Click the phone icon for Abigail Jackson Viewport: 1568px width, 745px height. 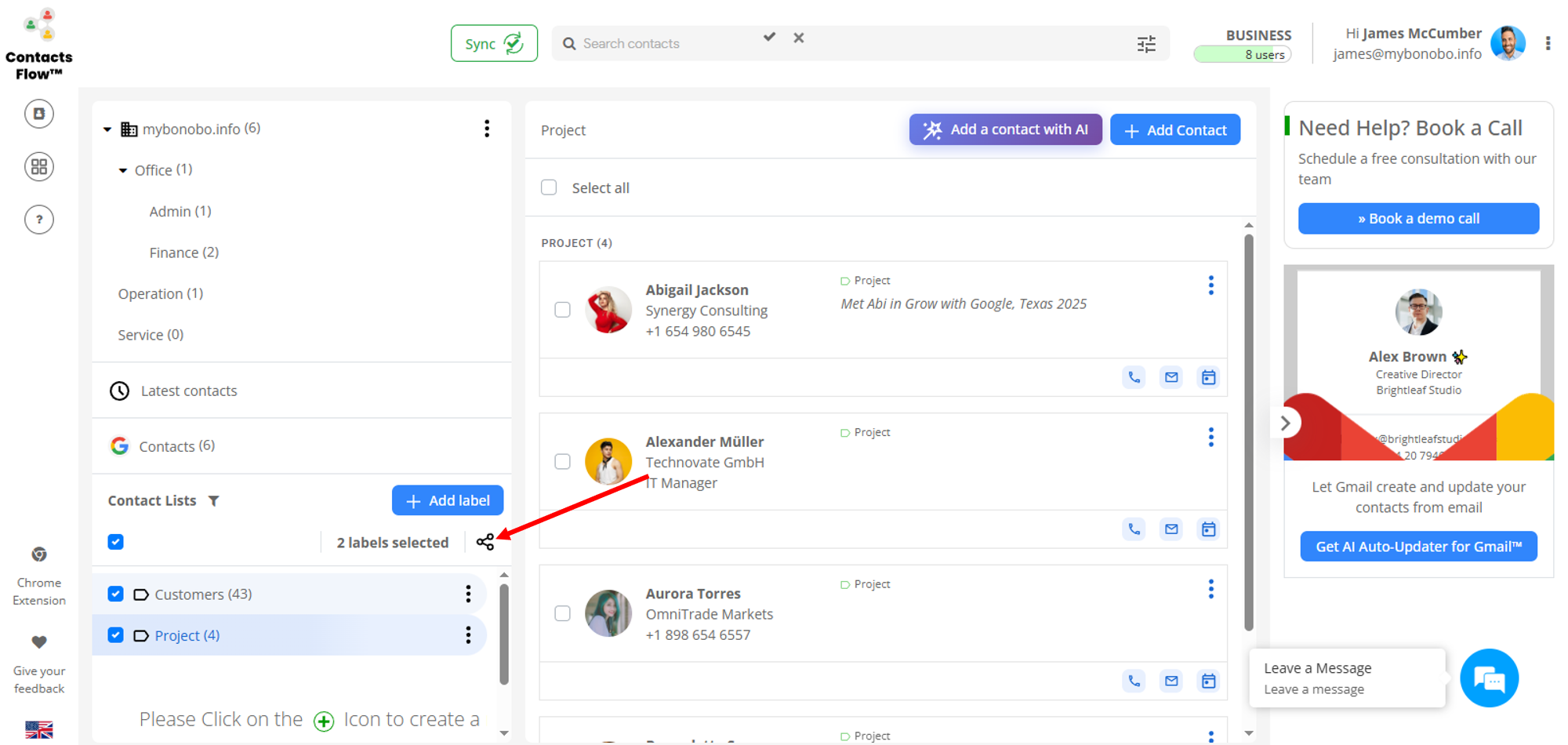pos(1134,377)
